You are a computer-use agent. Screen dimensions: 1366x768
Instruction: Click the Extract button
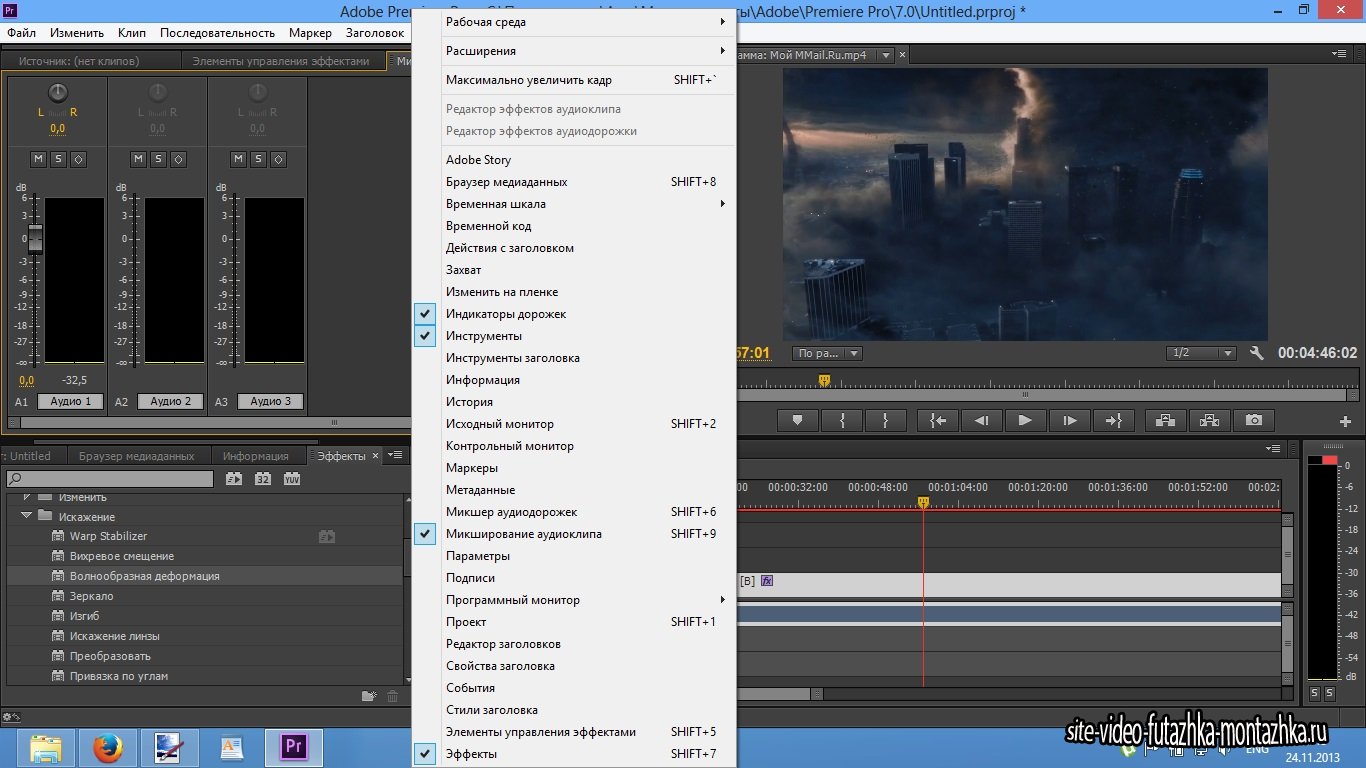coord(1209,421)
